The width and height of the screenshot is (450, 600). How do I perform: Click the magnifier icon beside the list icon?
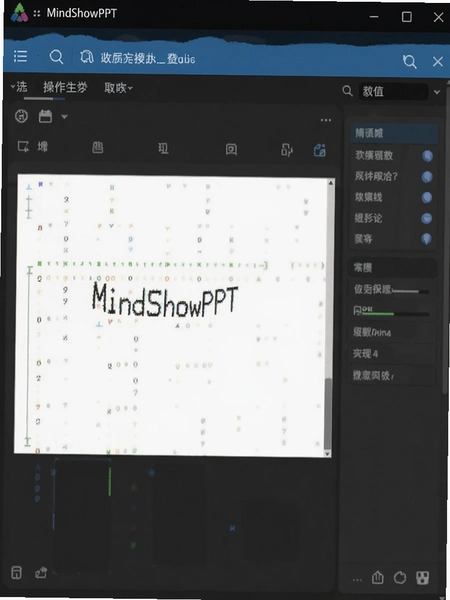[x=56, y=57]
